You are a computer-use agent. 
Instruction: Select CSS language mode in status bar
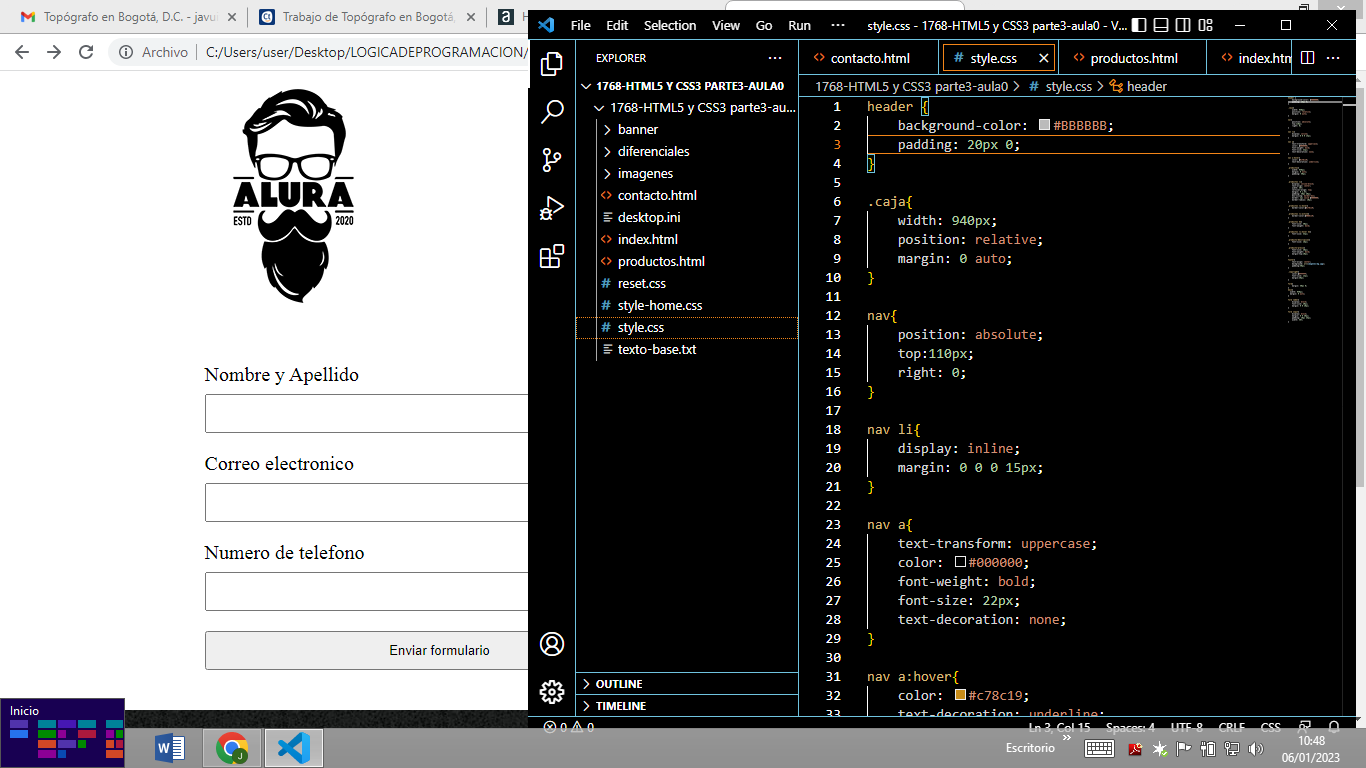pyautogui.click(x=1270, y=727)
